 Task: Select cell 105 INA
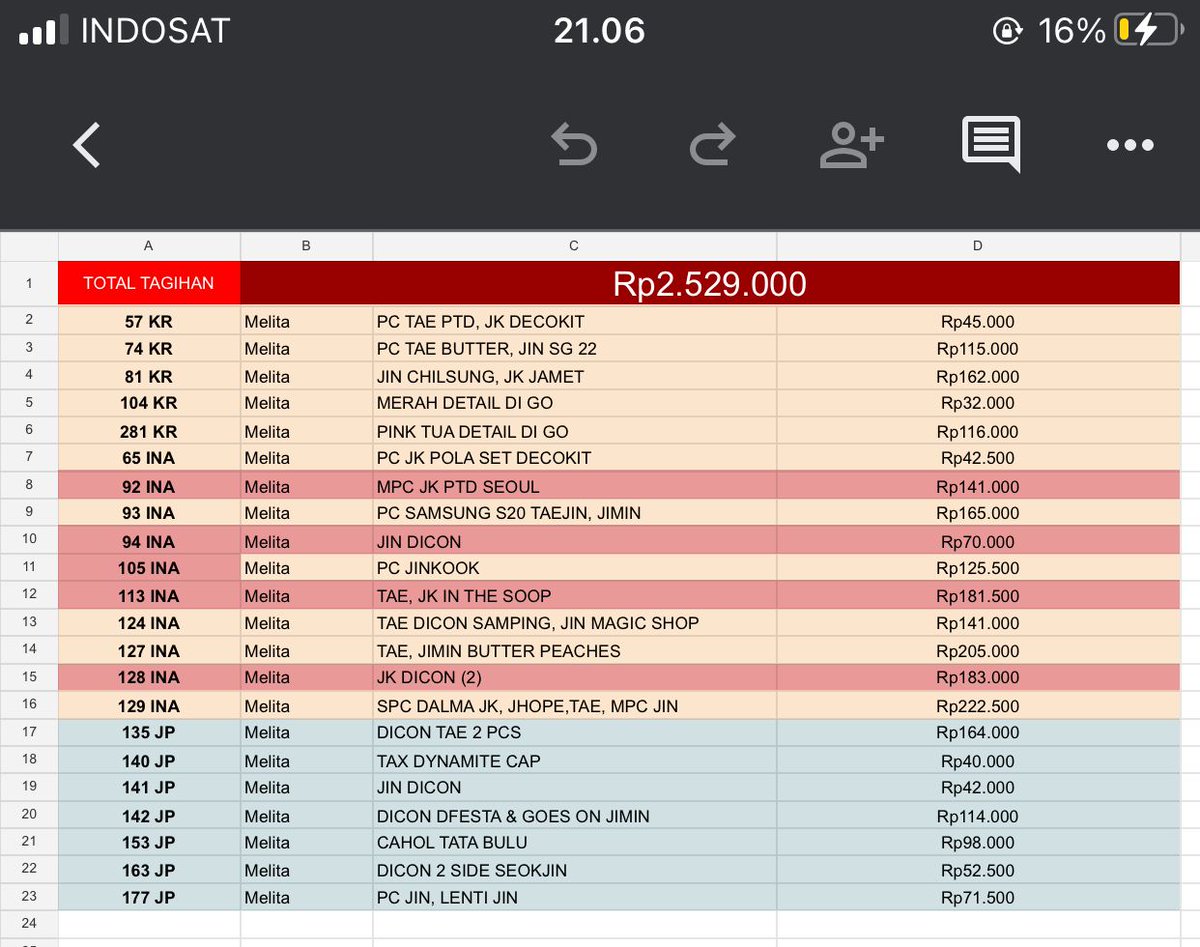click(149, 568)
